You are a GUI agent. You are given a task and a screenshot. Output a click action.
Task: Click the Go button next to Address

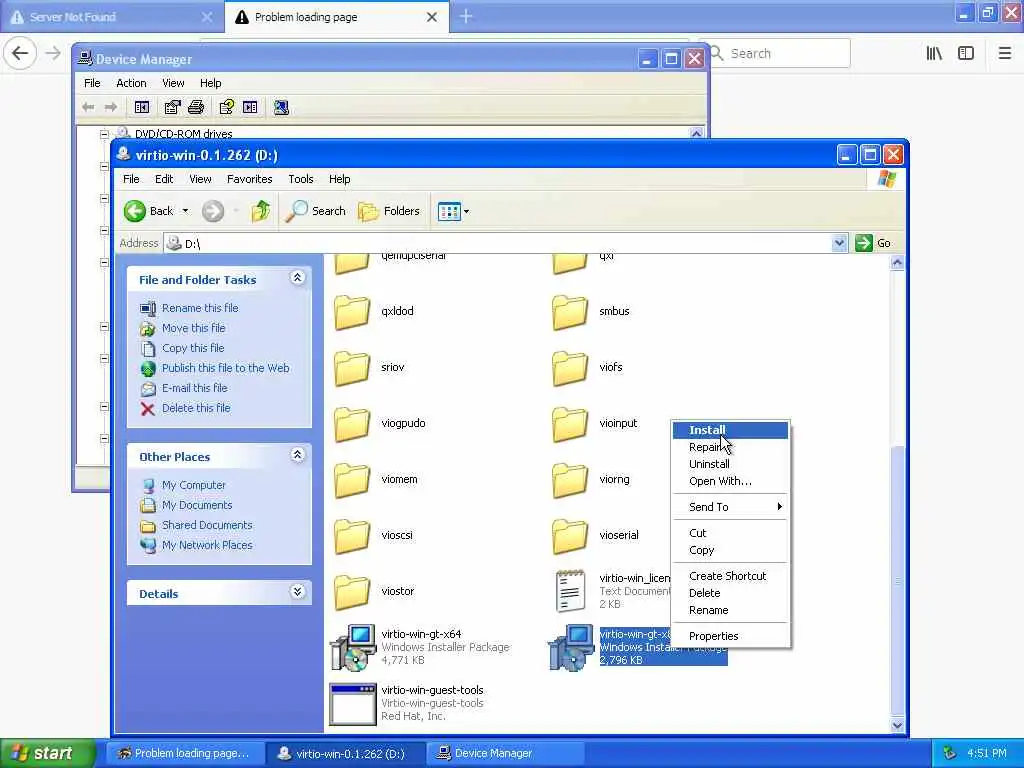(x=873, y=243)
